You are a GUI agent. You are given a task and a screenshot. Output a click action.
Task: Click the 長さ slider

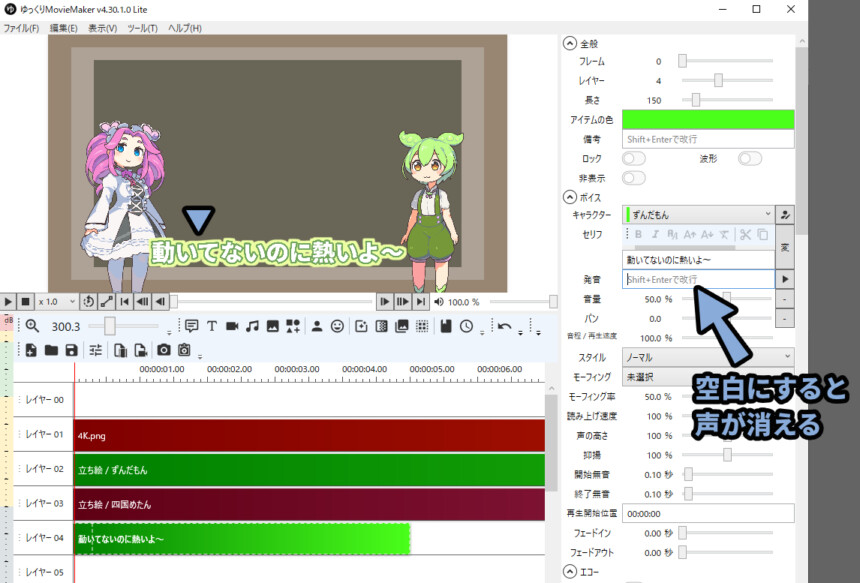727,100
